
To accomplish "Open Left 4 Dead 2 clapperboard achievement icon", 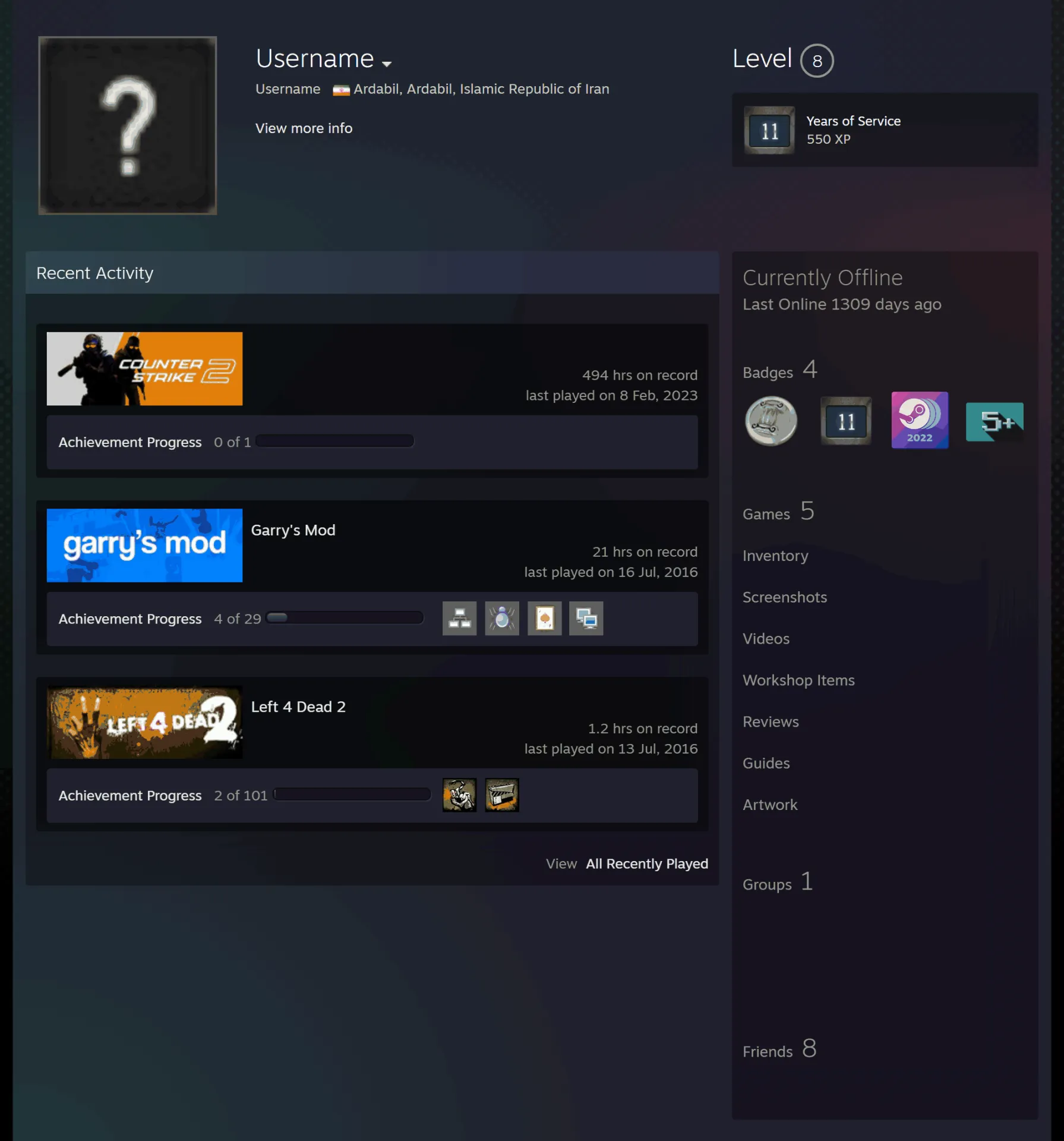I will (502, 795).
